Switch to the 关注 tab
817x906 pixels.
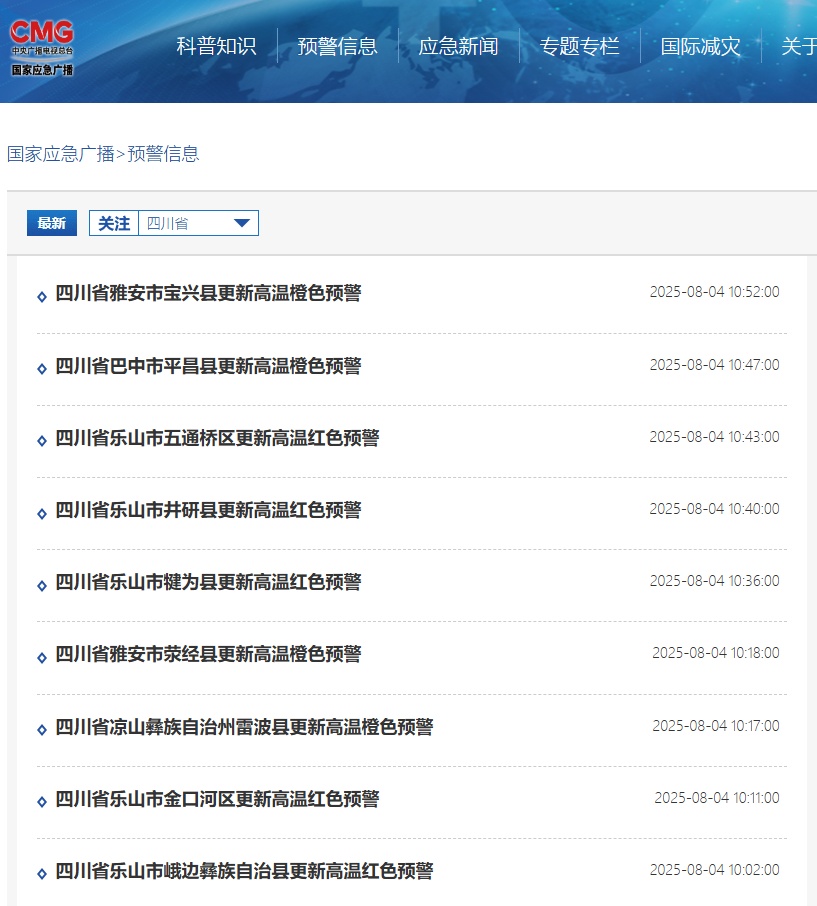click(x=112, y=222)
